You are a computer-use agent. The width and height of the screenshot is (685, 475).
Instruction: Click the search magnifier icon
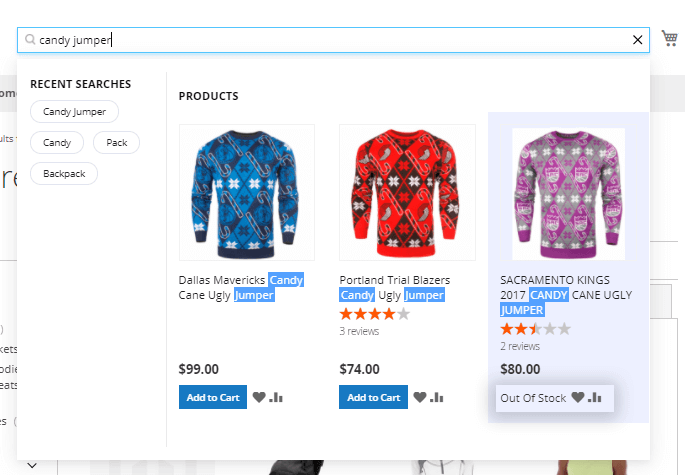click(30, 40)
